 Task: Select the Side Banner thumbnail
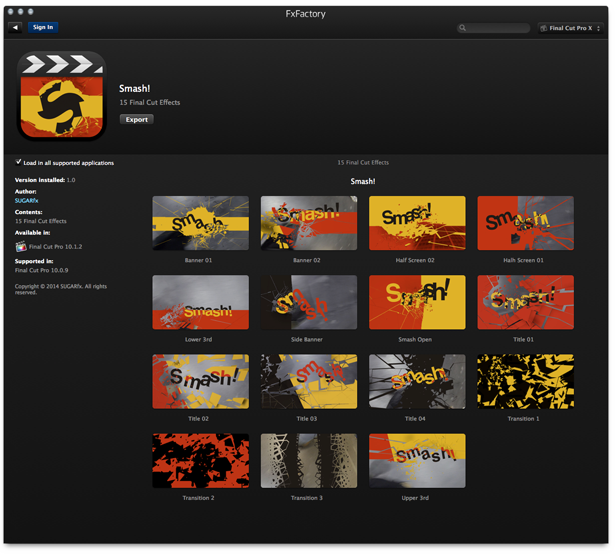(x=309, y=302)
